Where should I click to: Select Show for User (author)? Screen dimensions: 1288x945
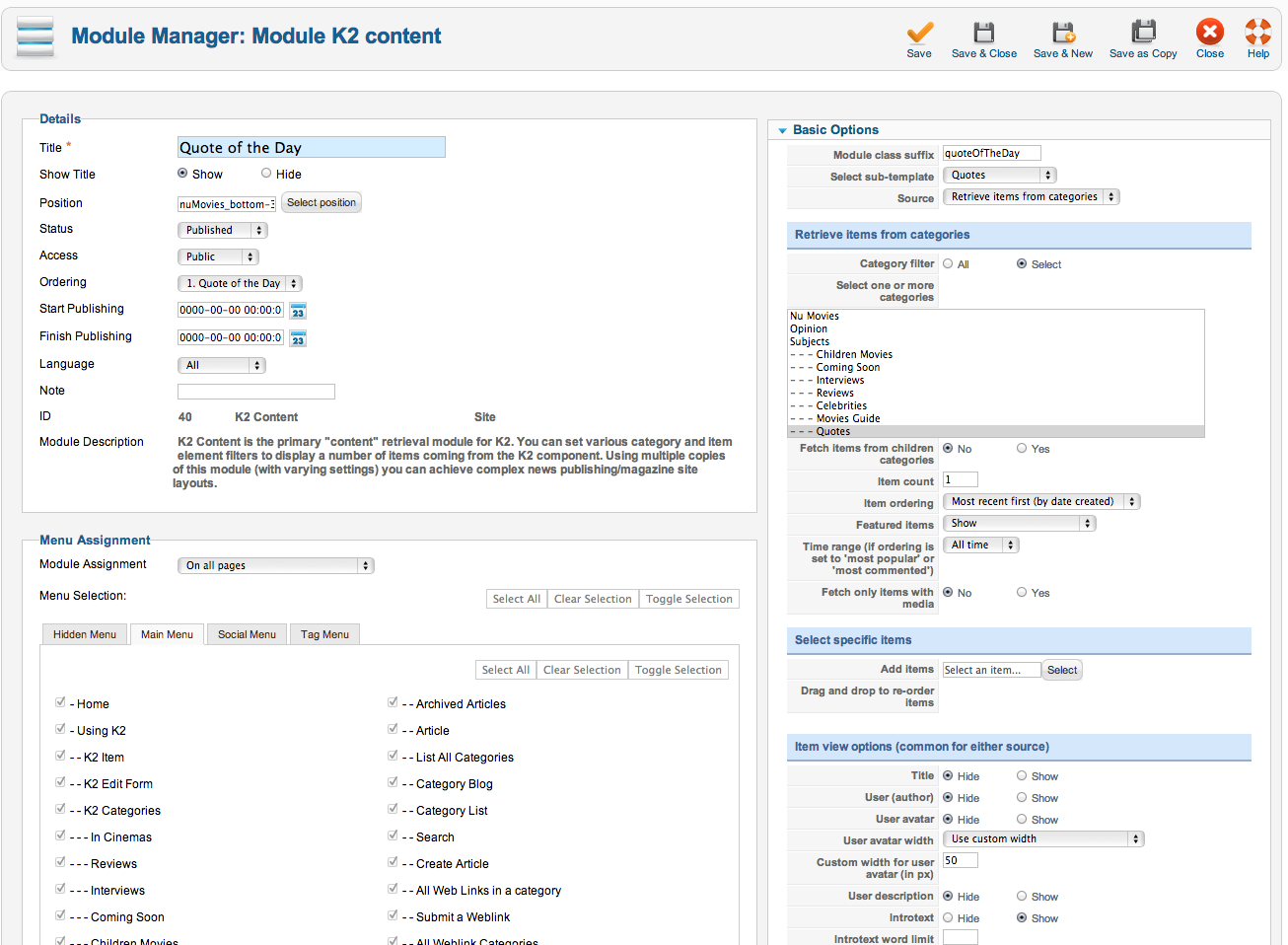click(1022, 797)
